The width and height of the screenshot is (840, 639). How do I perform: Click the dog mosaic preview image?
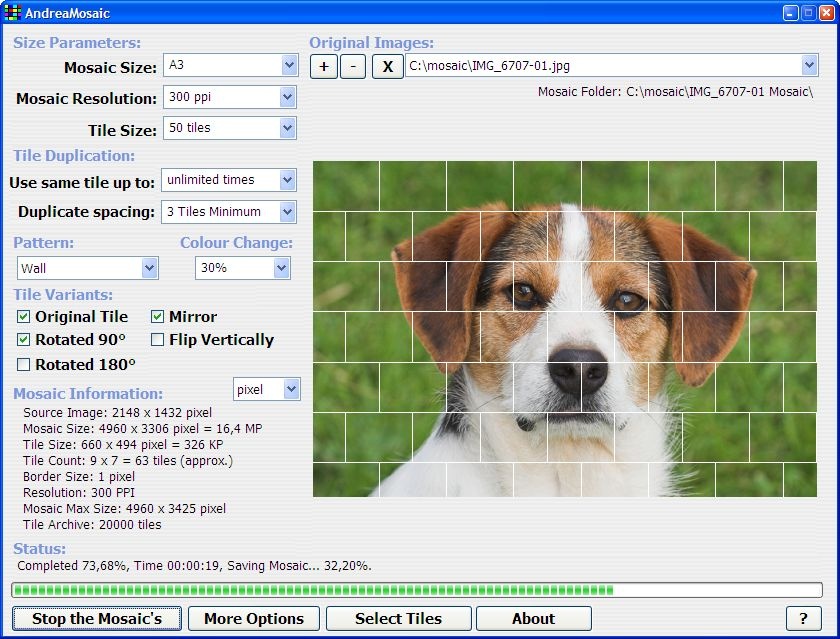[564, 329]
